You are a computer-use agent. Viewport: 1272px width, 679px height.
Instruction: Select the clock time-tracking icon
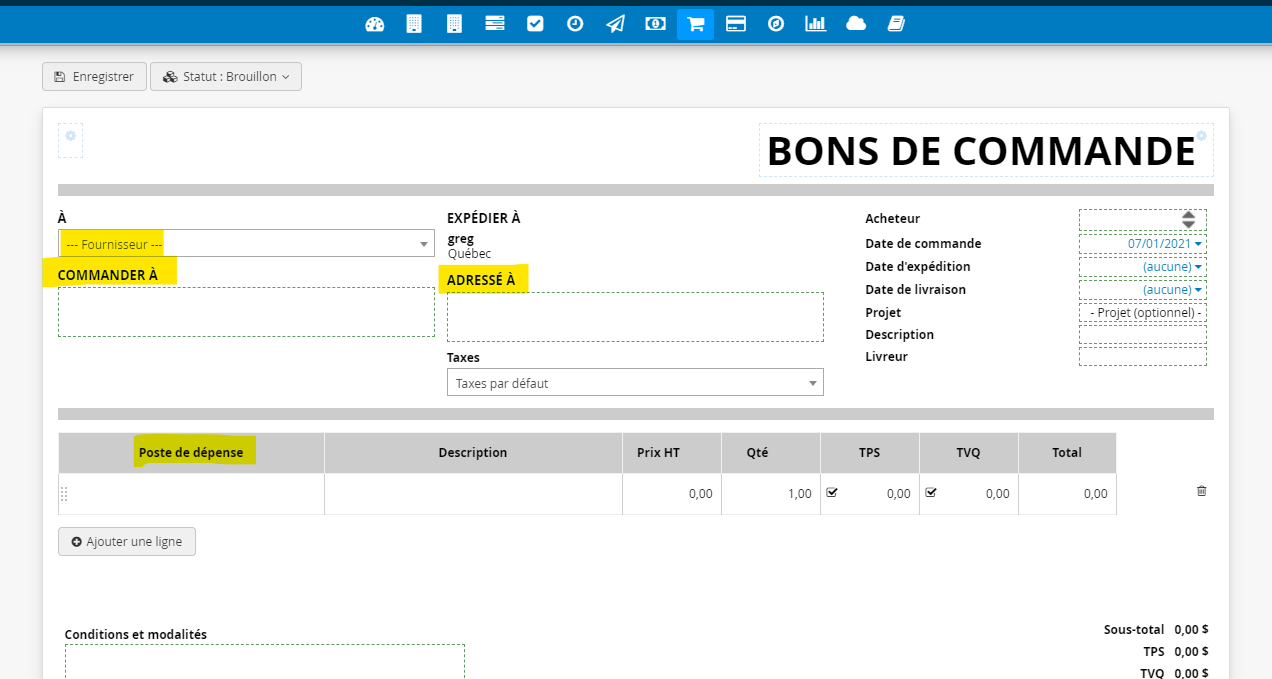point(574,23)
